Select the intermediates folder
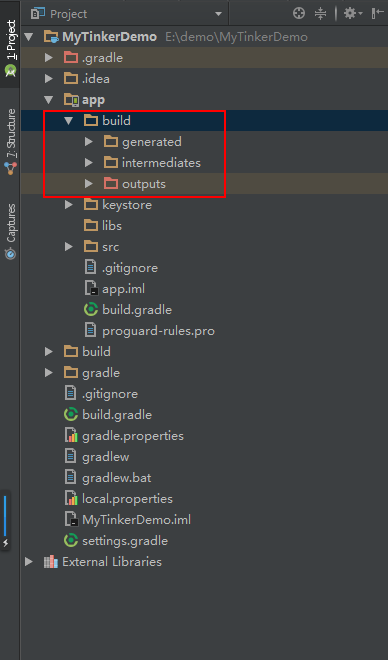388x660 pixels. [x=161, y=163]
